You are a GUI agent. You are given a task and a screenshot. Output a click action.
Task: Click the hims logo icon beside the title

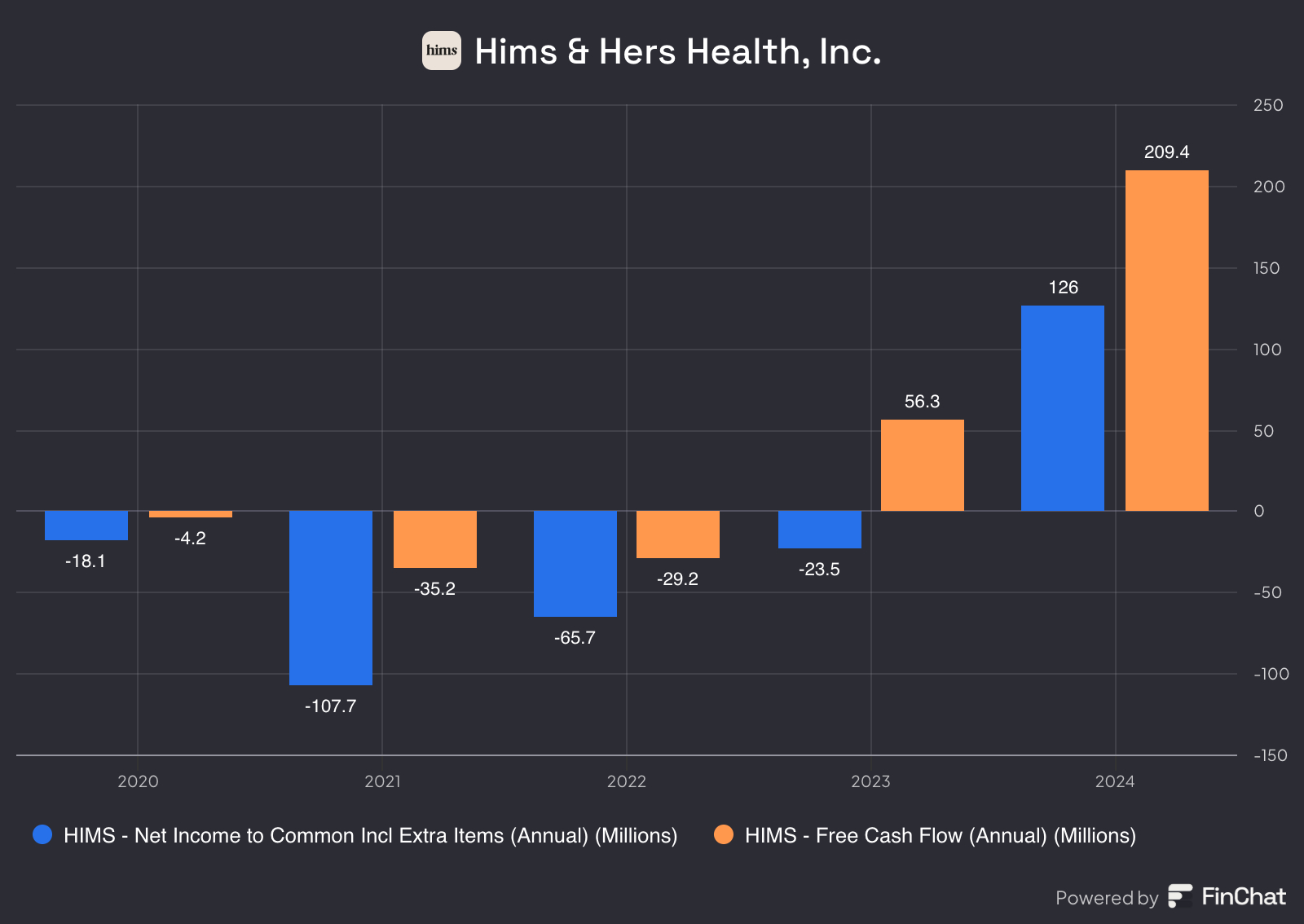[x=441, y=51]
